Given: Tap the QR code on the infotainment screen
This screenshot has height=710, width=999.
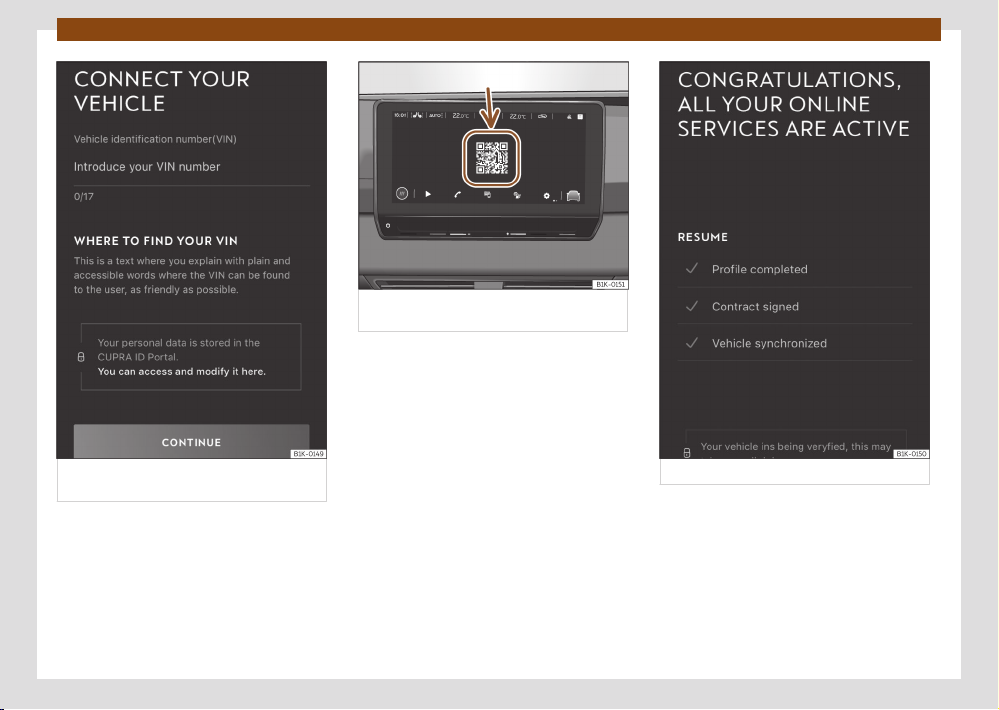Looking at the screenshot, I should click(492, 158).
